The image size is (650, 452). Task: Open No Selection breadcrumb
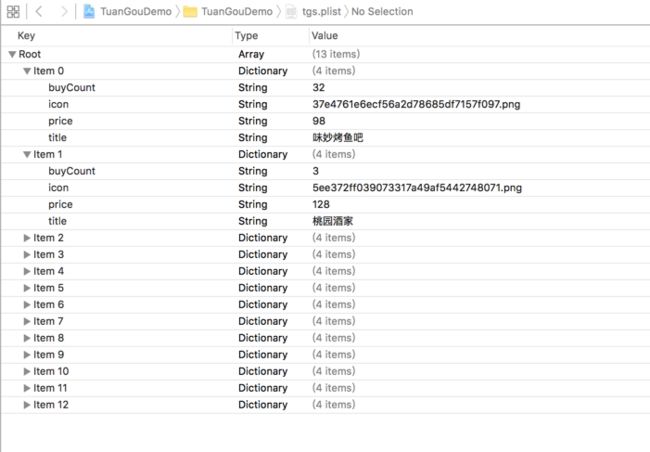382,12
